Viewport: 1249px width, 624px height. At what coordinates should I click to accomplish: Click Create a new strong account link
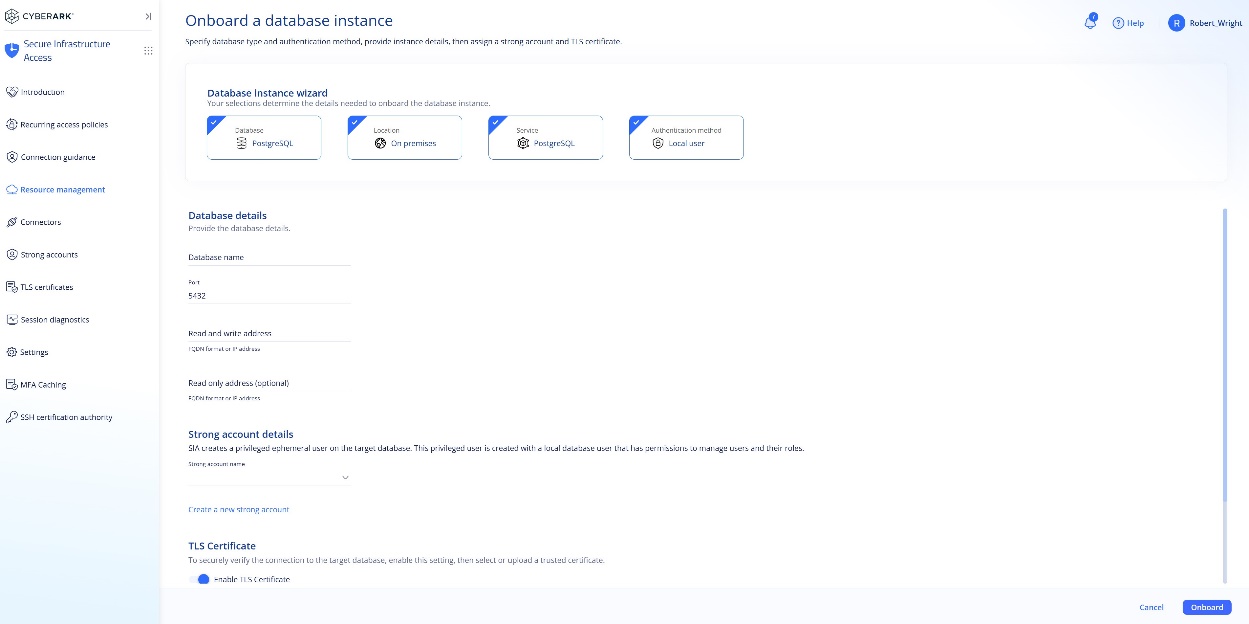[x=239, y=510]
